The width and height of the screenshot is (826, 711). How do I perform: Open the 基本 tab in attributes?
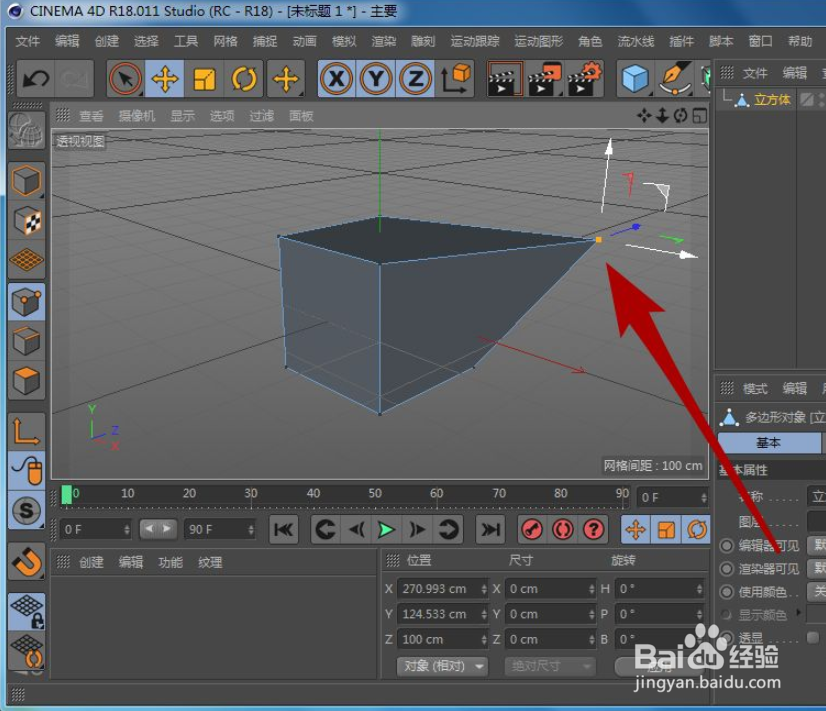point(769,443)
